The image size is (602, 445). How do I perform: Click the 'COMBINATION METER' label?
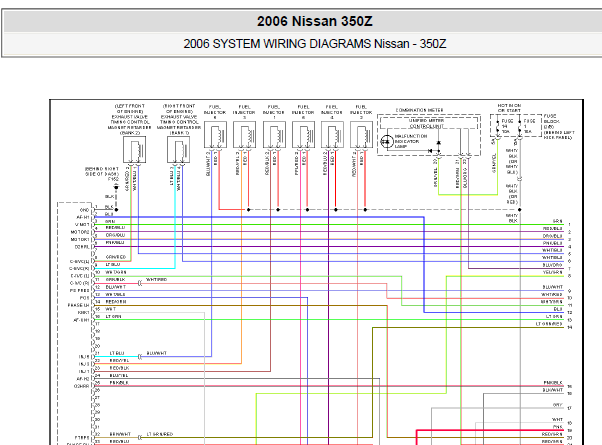point(419,110)
